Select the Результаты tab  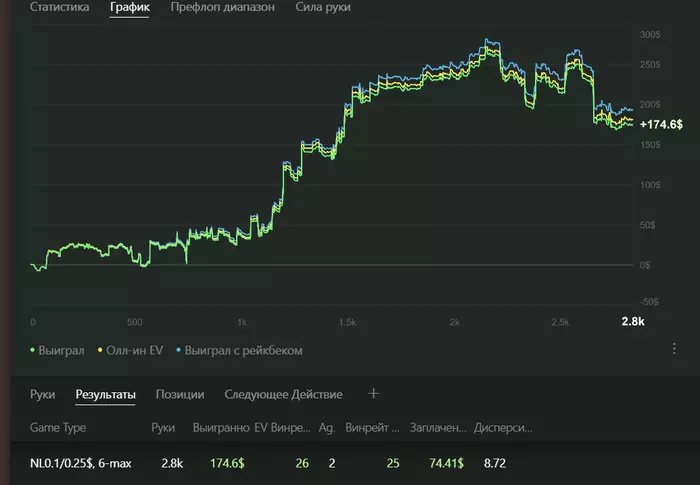105,394
